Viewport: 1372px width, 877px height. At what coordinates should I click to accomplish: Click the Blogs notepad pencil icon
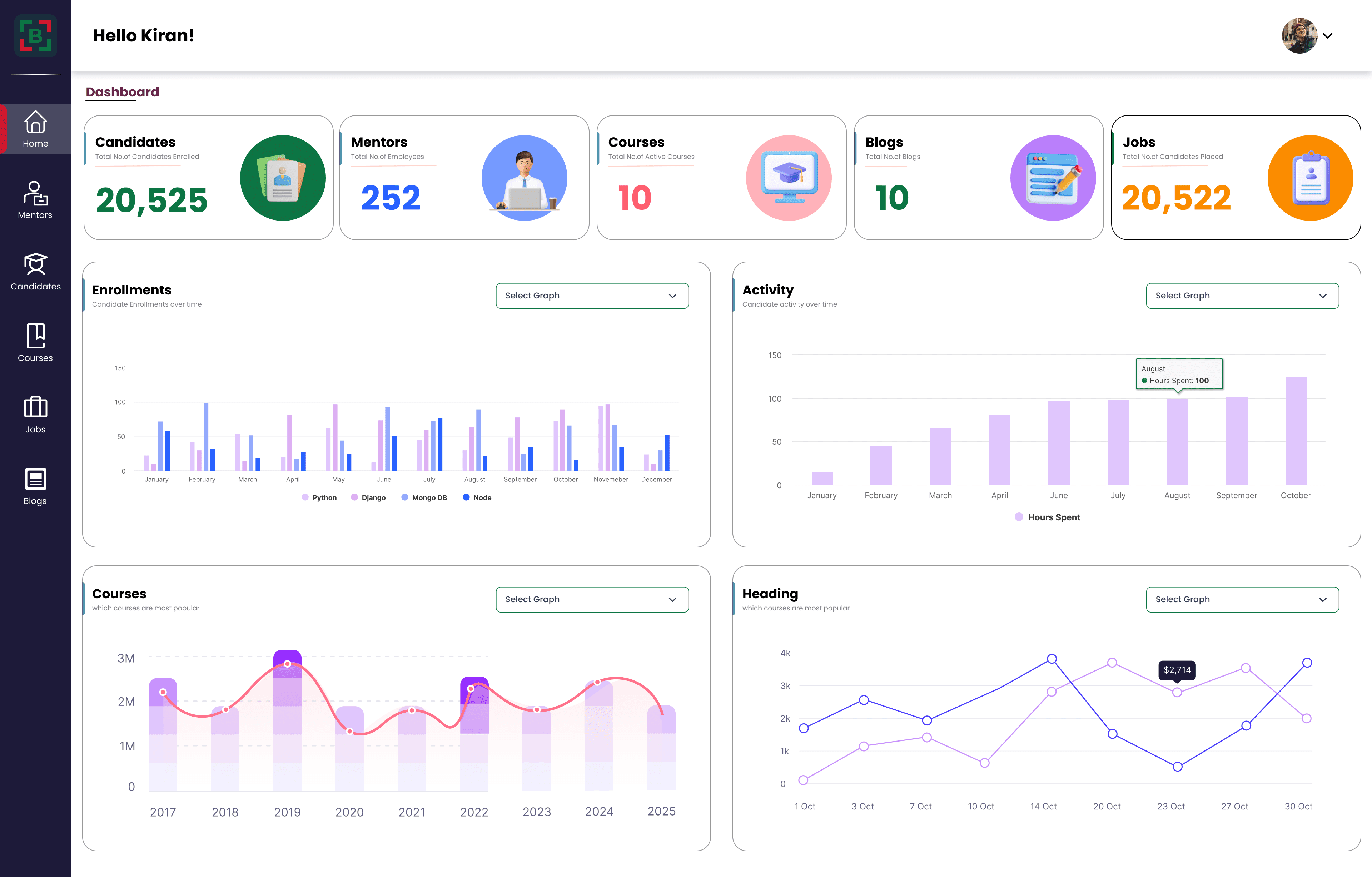pyautogui.click(x=1053, y=178)
